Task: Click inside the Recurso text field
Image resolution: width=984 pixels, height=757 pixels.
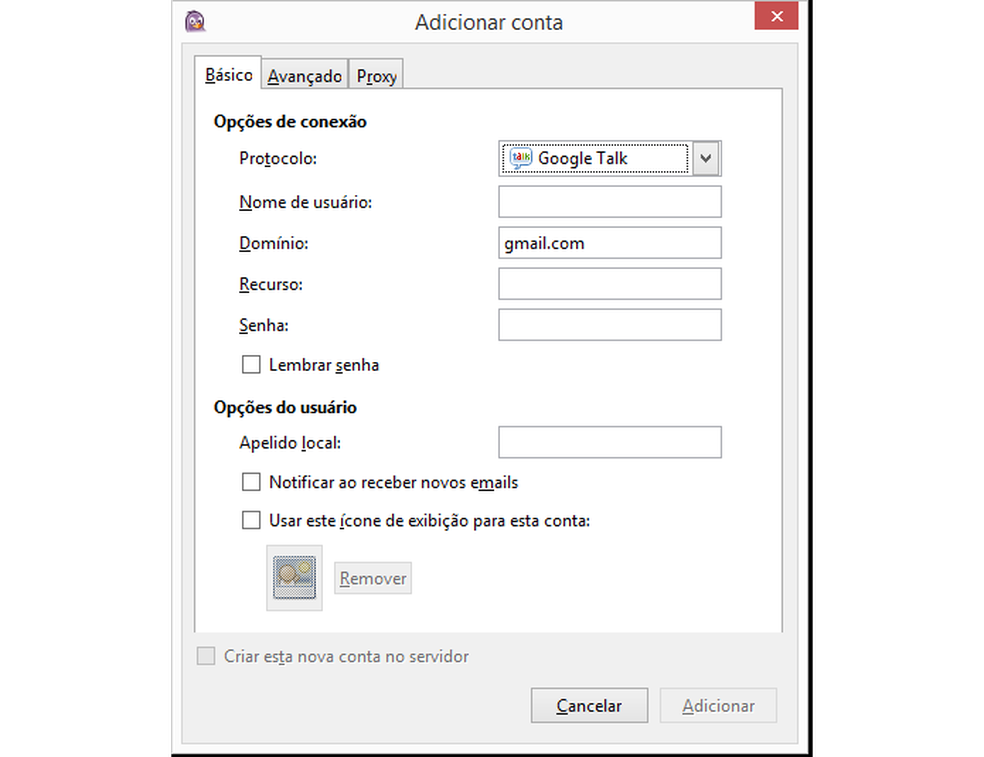Action: 609,283
